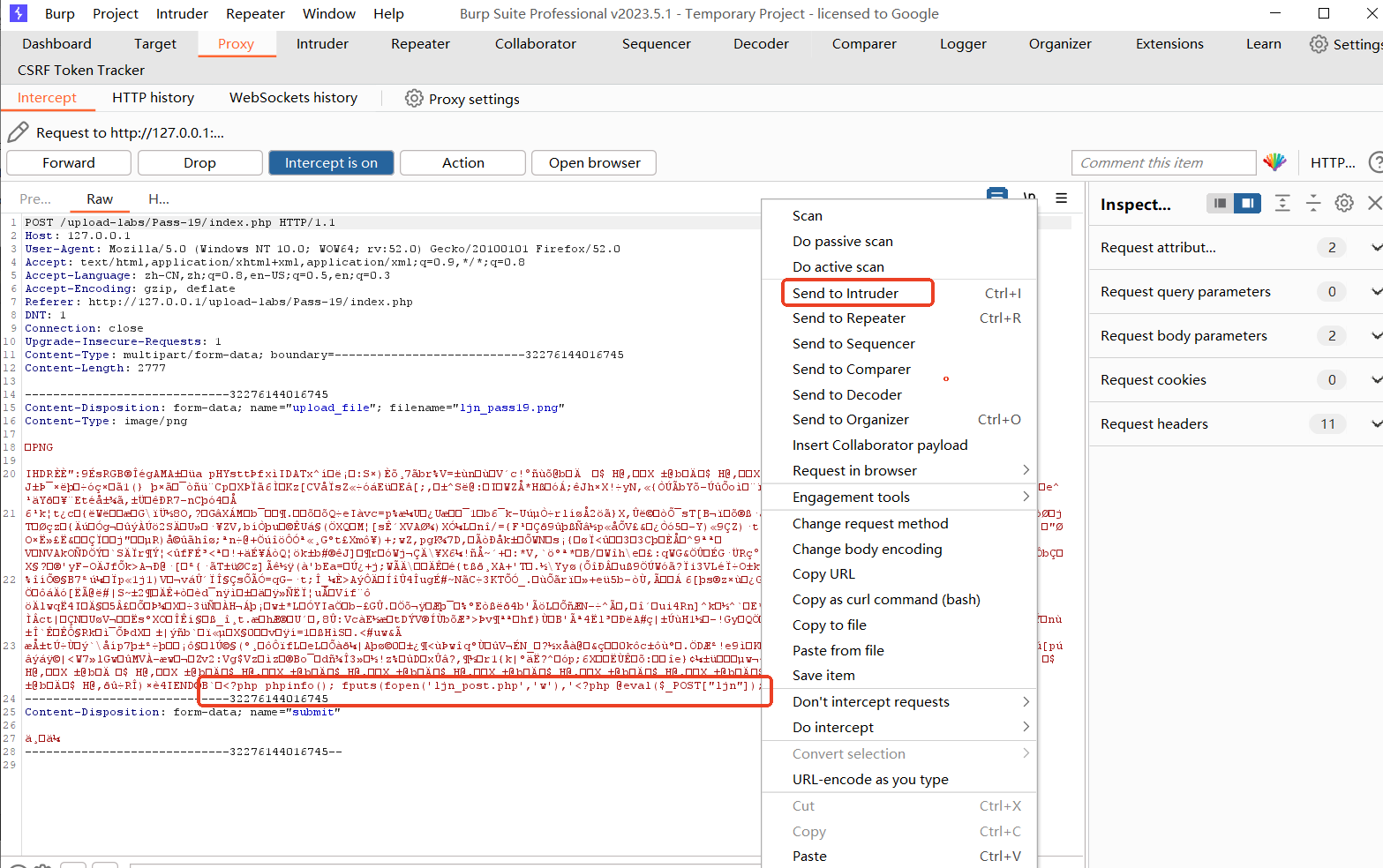
Task: Select the Raw editor view tab
Action: 100,198
